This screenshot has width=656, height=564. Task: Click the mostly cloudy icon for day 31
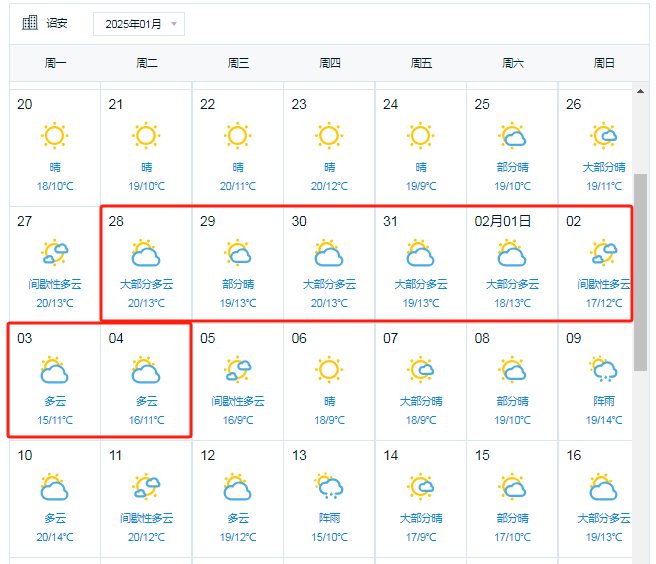[x=421, y=253]
